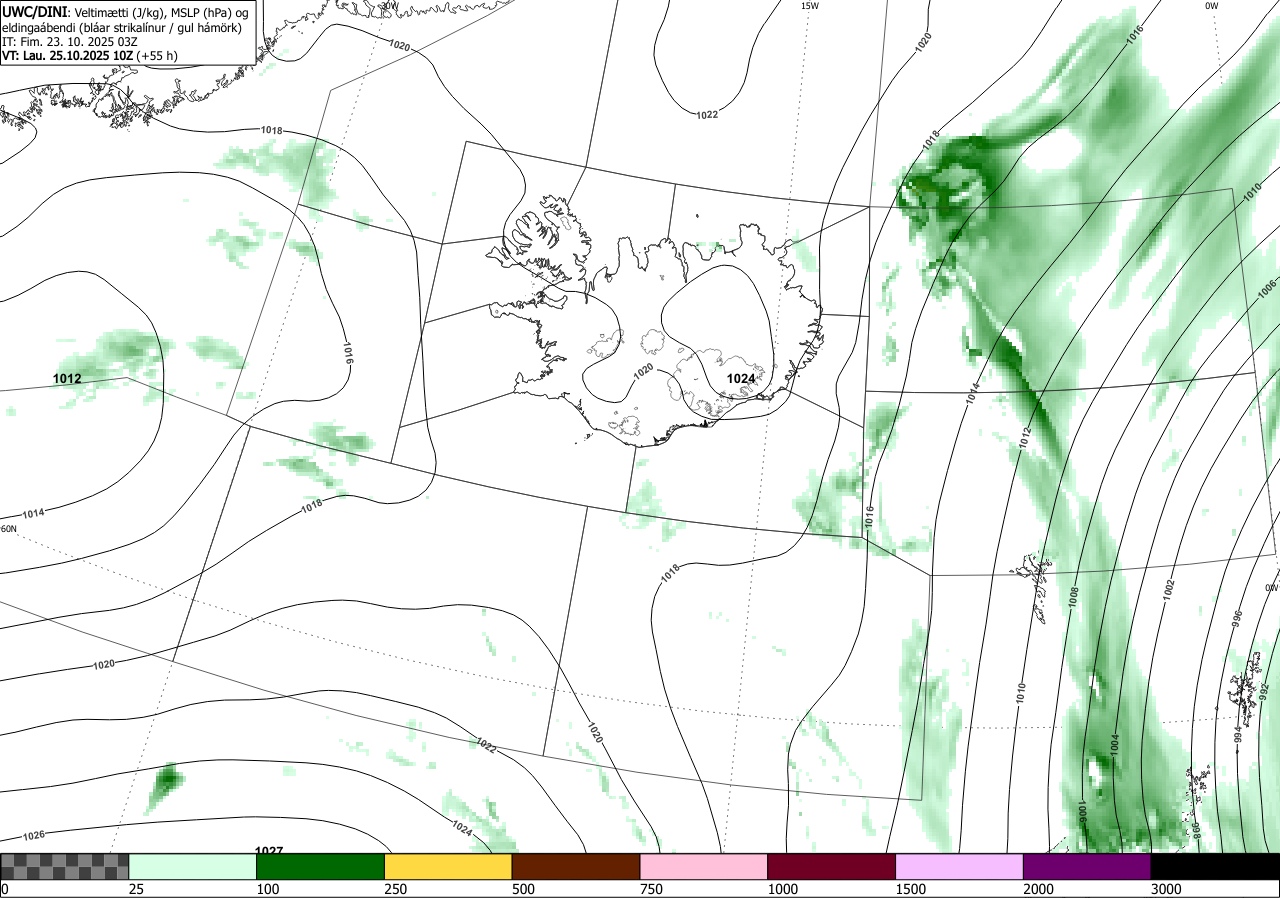The width and height of the screenshot is (1280, 898).
Task: Choose the dark purple 2000–3000 legend swatch
Action: point(1087,866)
